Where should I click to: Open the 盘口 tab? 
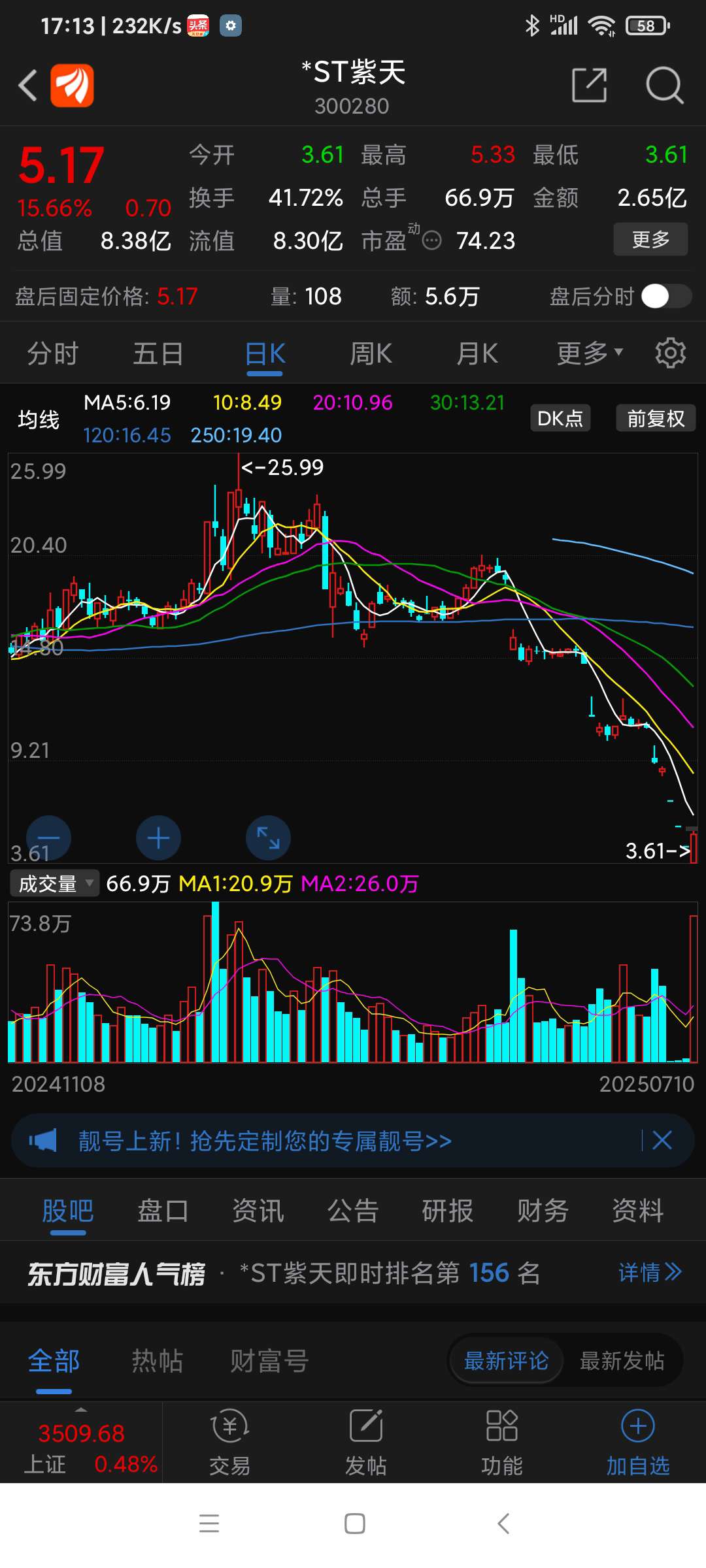pyautogui.click(x=163, y=1211)
